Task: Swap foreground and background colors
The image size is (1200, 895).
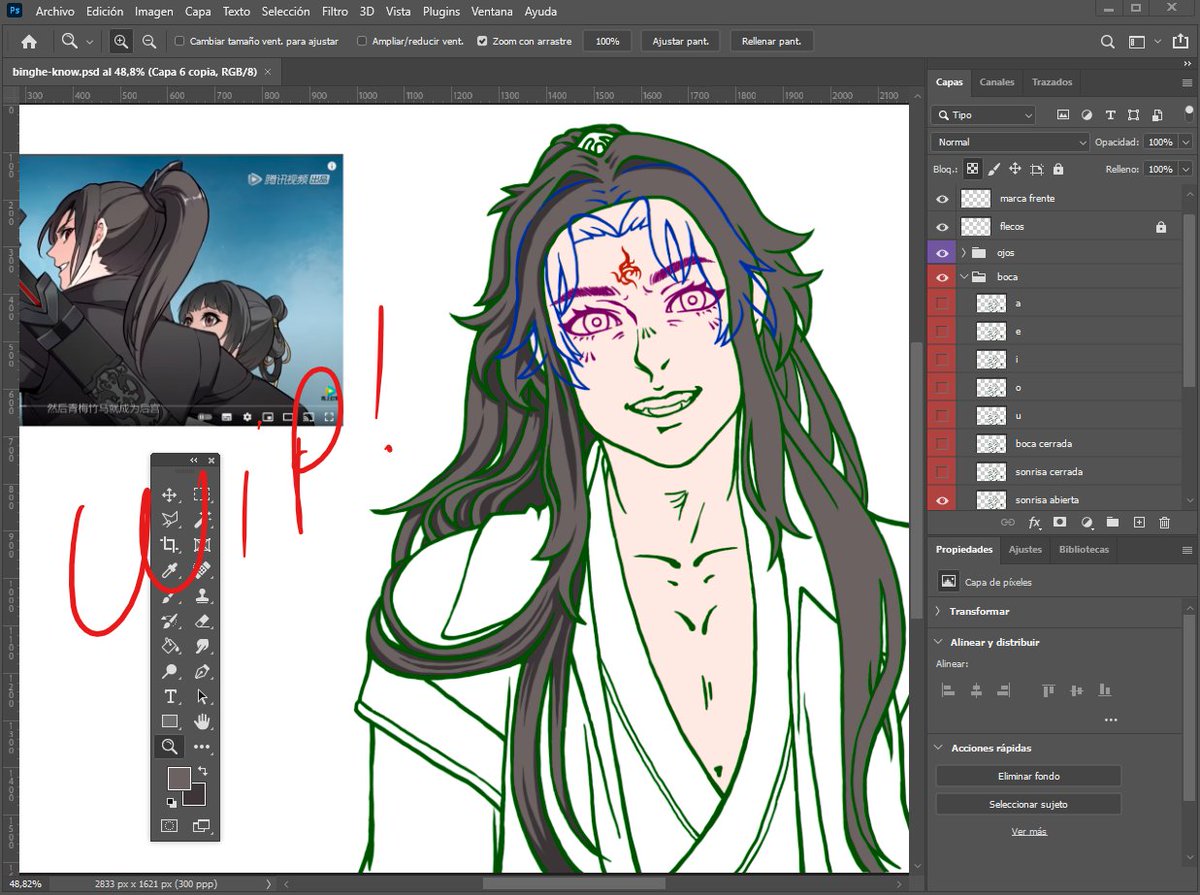Action: click(x=203, y=771)
